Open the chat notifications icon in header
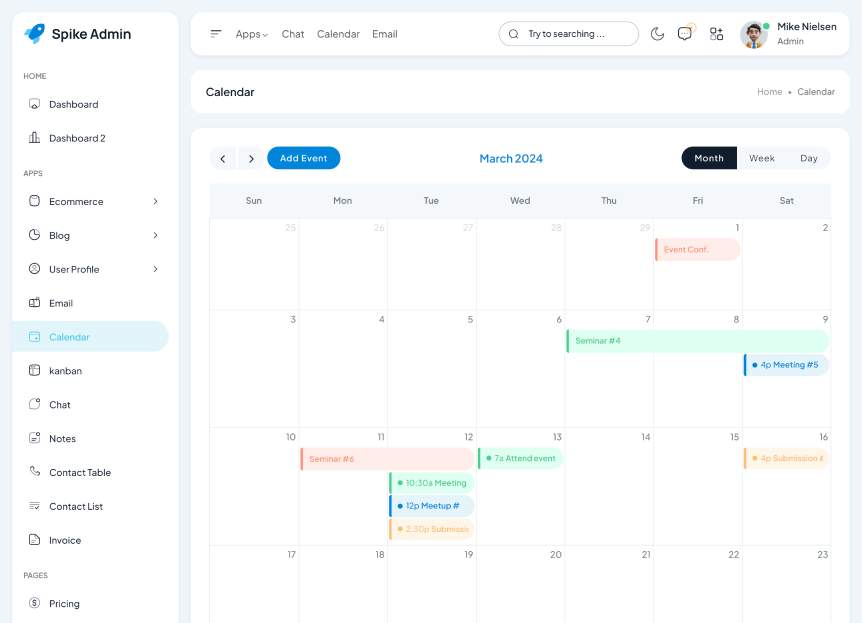The width and height of the screenshot is (862, 623). (685, 34)
